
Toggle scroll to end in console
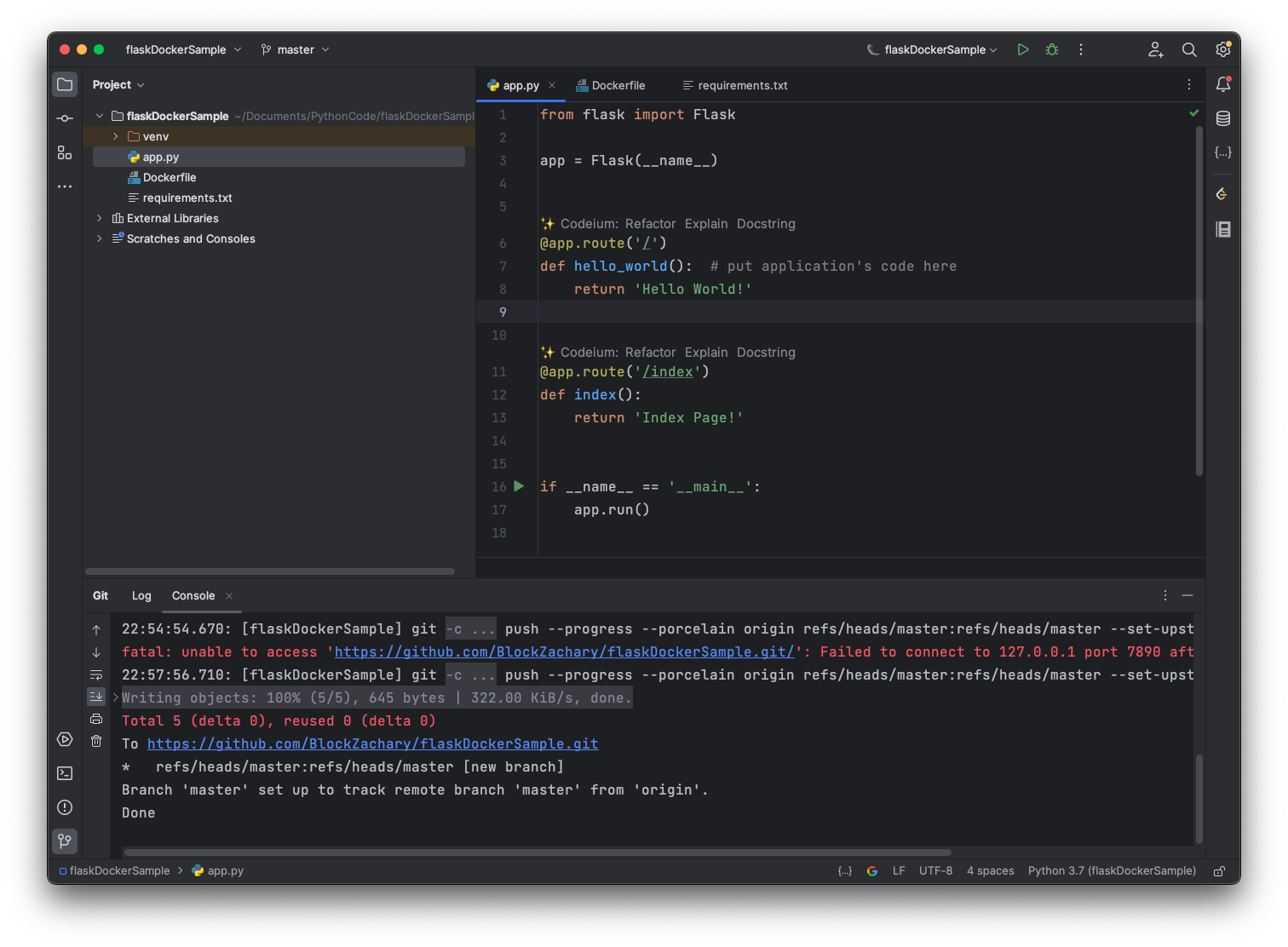tap(96, 697)
